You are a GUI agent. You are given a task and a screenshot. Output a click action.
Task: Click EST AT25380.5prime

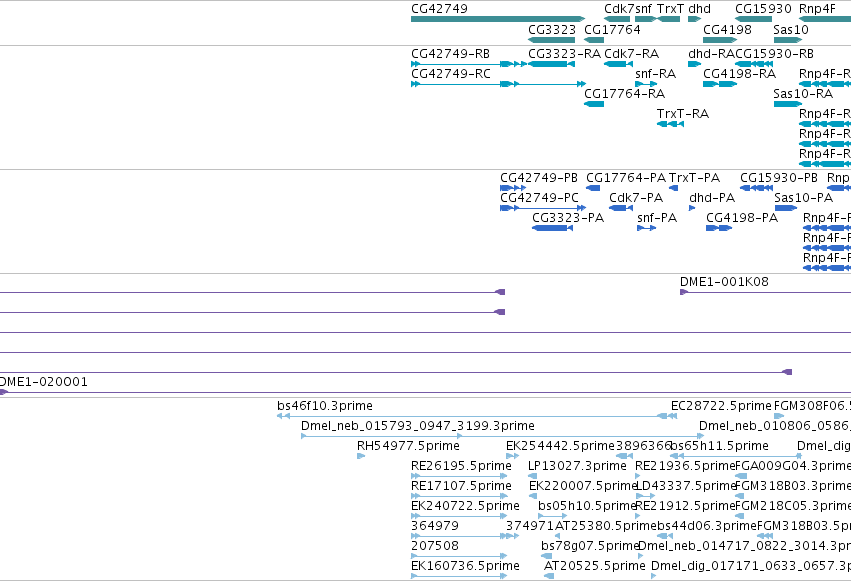(x=557, y=537)
